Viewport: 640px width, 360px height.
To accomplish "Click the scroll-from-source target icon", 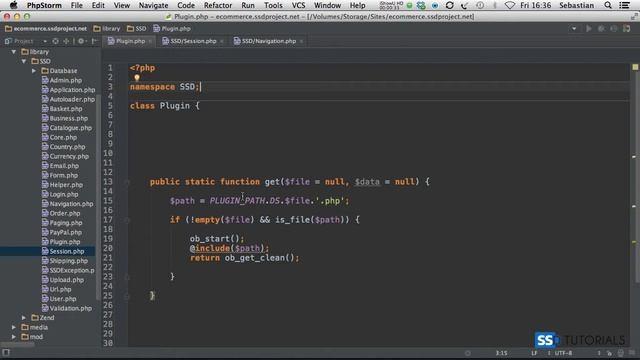I will coord(56,41).
